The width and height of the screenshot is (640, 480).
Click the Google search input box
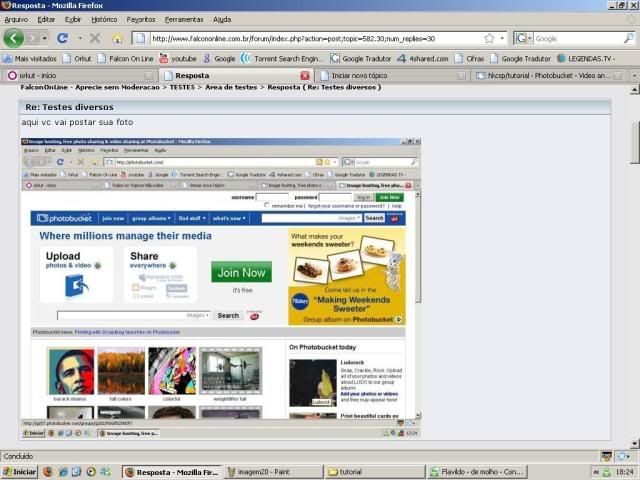point(578,39)
